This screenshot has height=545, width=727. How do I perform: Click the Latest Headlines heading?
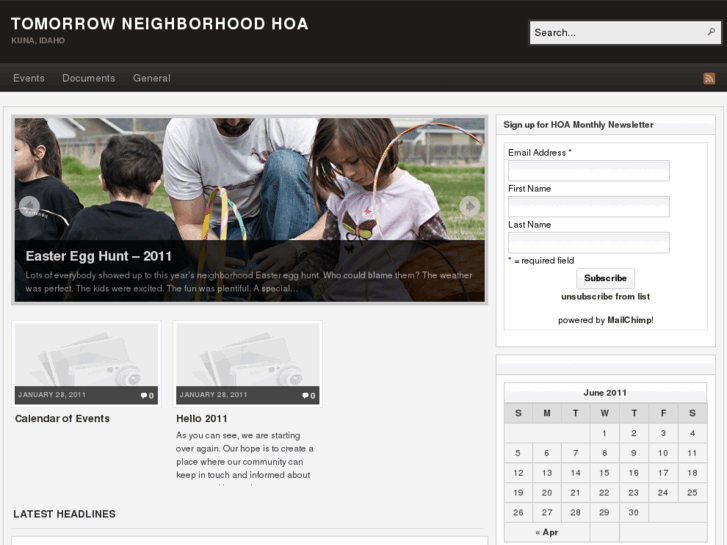(64, 514)
